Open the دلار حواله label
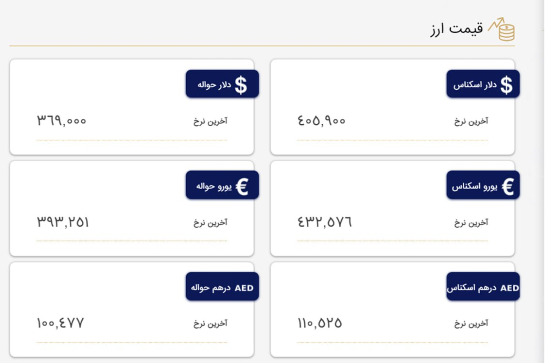Screen dimensions: 545x363 click(x=214, y=85)
